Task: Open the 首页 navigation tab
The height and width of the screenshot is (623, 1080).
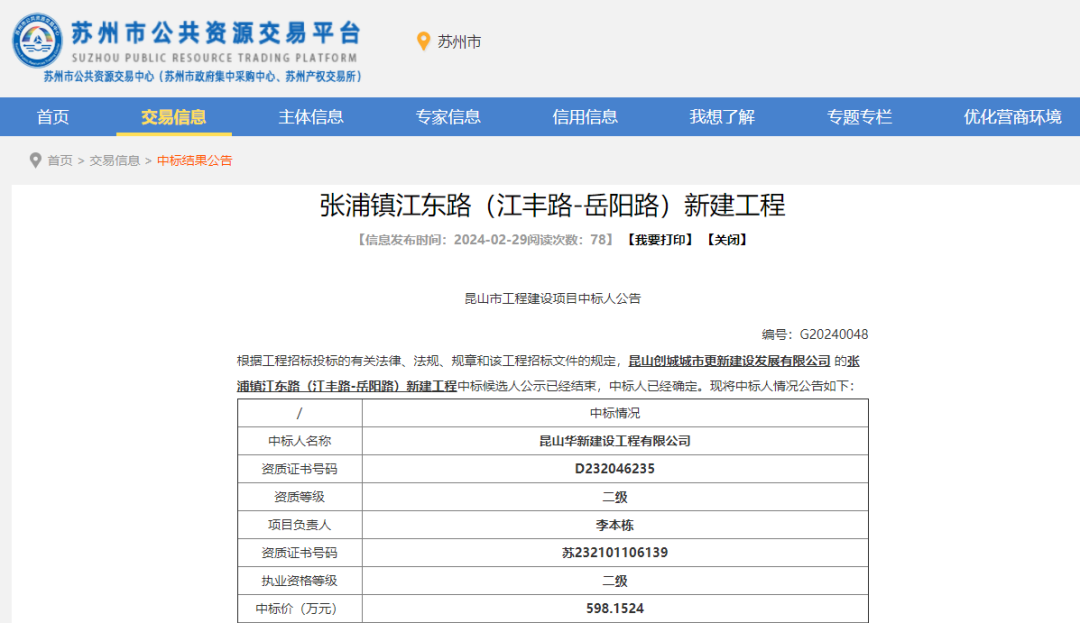Action: tap(53, 117)
